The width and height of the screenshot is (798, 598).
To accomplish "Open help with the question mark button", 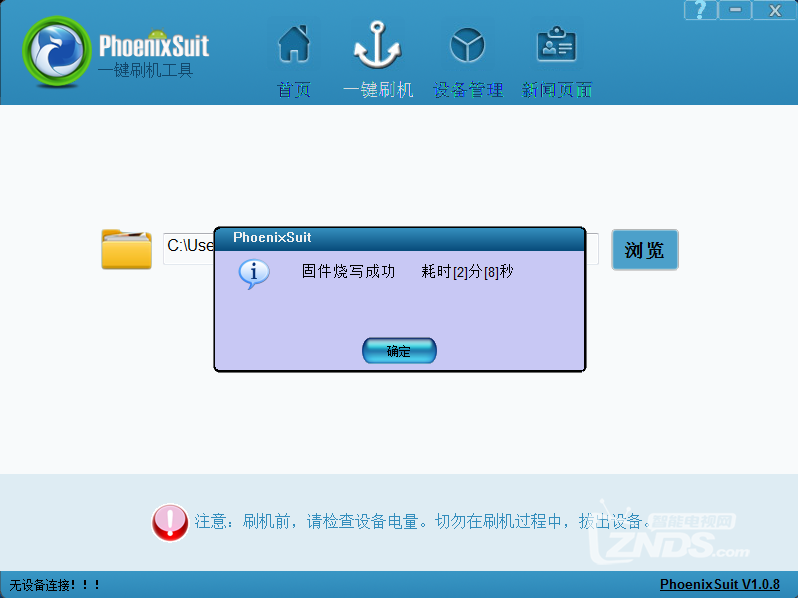I will click(x=700, y=10).
